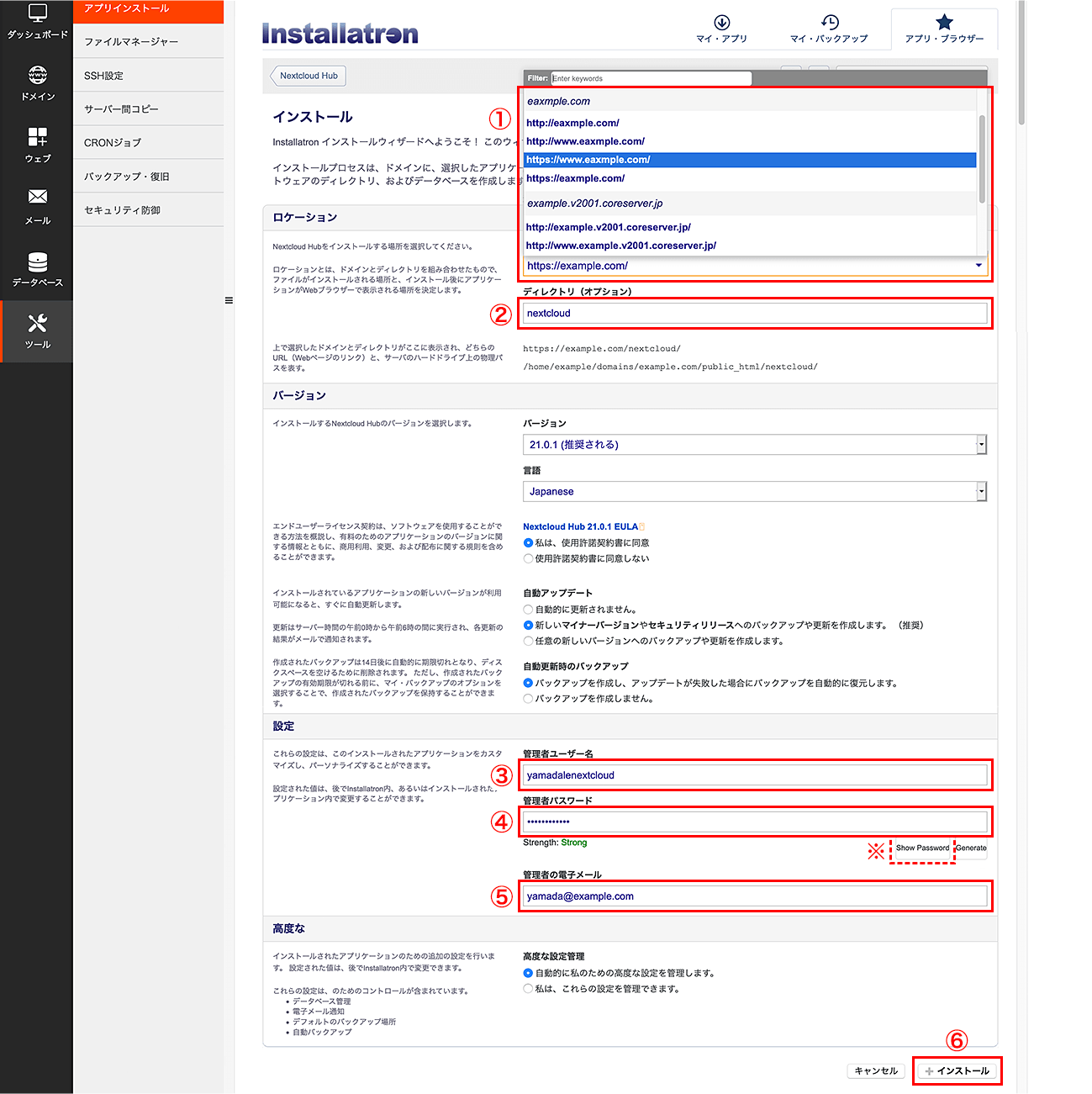Screen dimensions: 1092x1094
Task: Select バックアップを作成し auto-restore radio
Action: (528, 683)
